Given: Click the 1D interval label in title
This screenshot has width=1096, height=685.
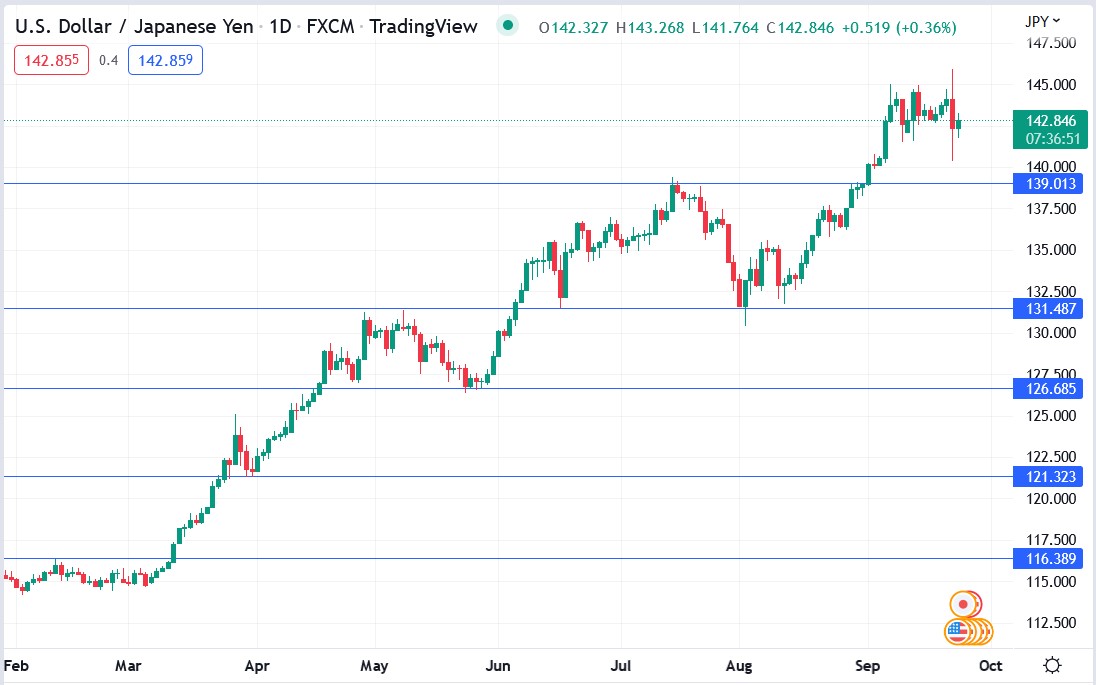Looking at the screenshot, I should [x=280, y=27].
